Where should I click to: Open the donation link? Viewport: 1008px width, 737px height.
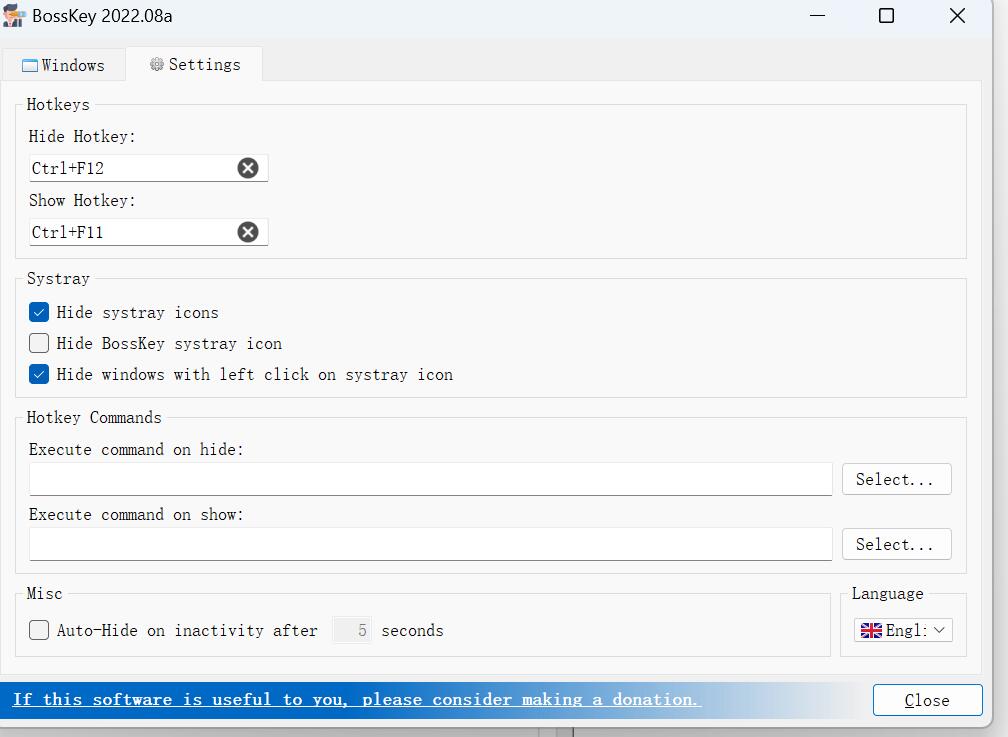[356, 699]
